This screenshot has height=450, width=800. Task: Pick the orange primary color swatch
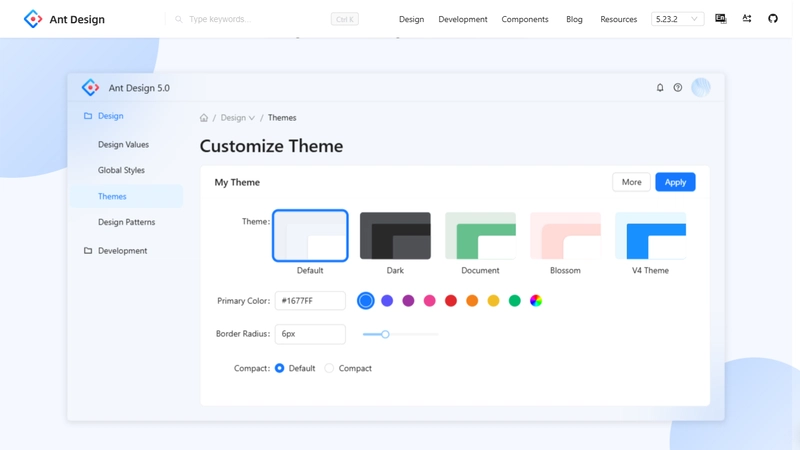472,301
